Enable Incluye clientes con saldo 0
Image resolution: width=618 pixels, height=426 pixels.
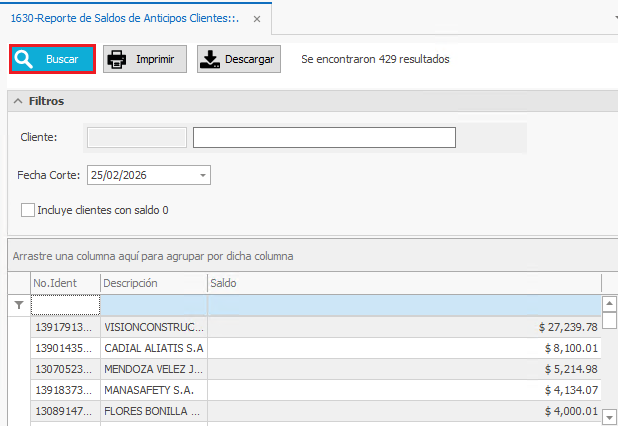click(x=28, y=210)
